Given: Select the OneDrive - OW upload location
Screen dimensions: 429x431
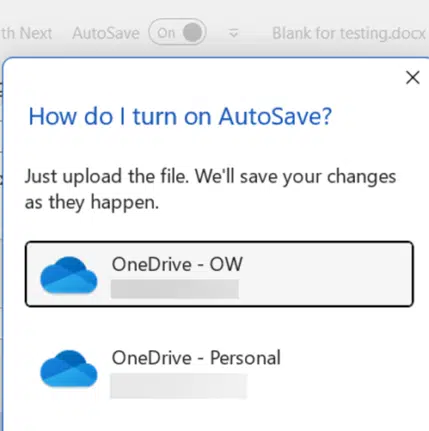Looking at the screenshot, I should click(x=219, y=274).
